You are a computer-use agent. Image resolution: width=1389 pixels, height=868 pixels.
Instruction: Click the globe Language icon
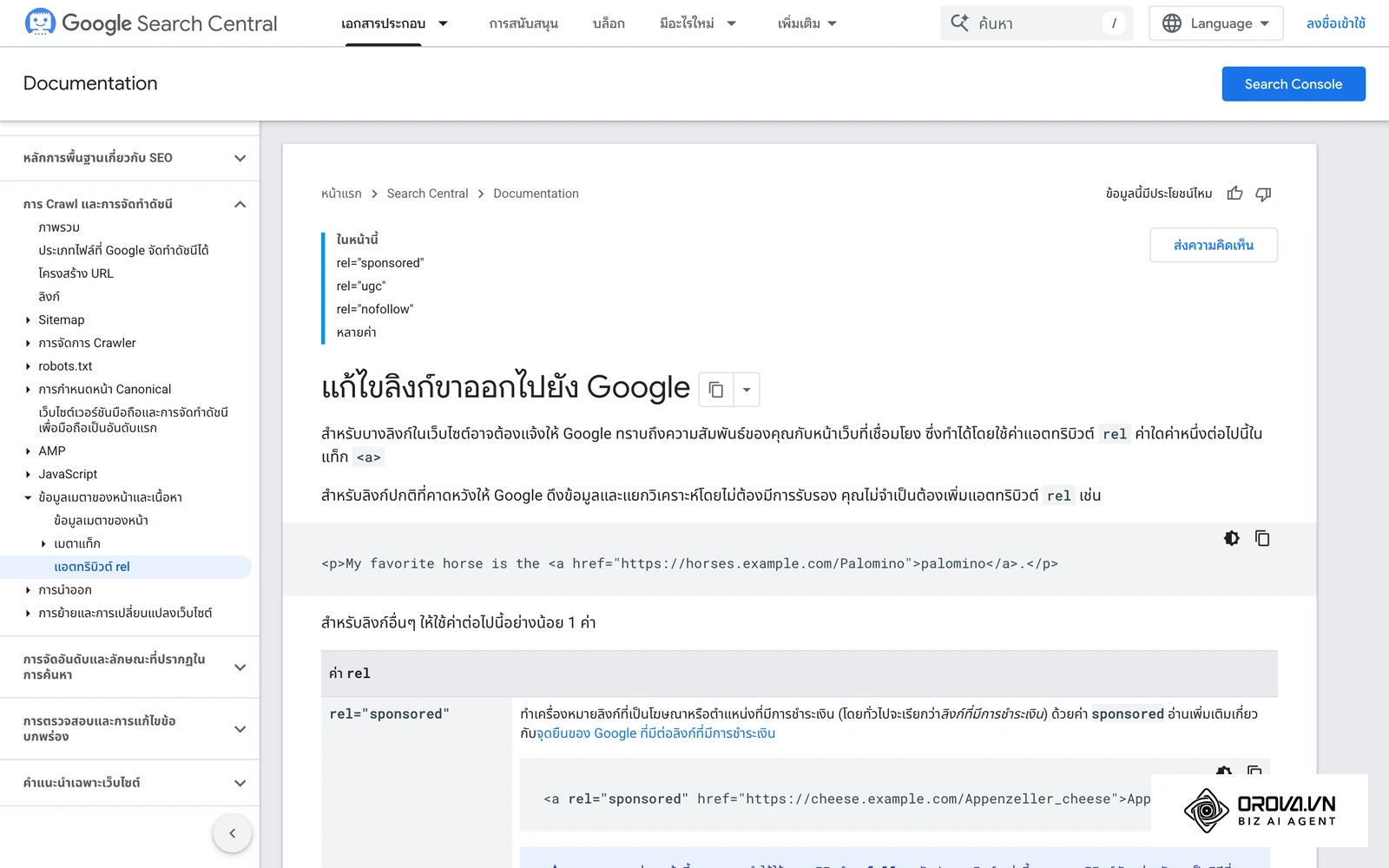pyautogui.click(x=1172, y=23)
